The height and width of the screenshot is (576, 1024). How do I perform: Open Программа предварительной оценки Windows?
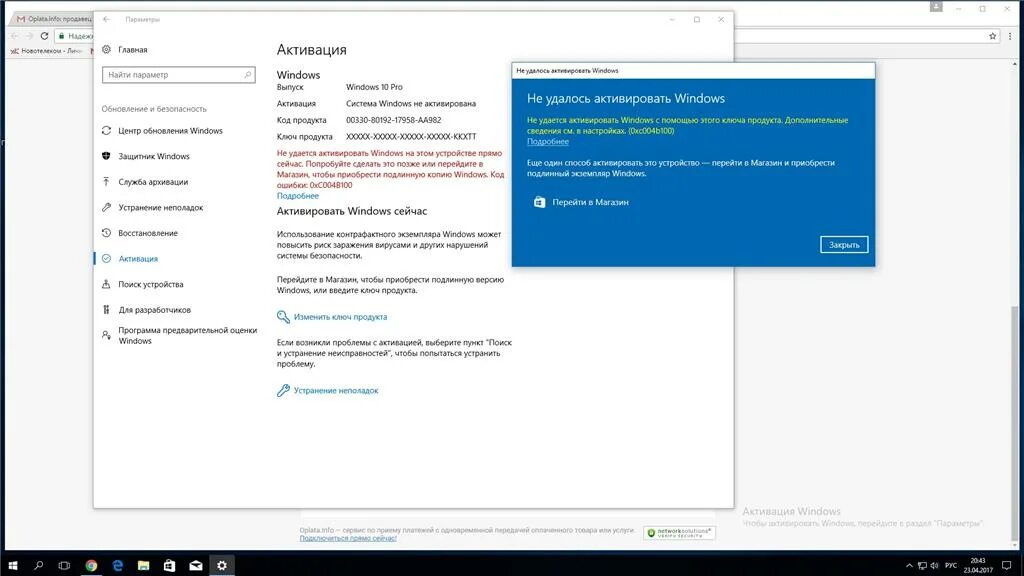tap(187, 336)
